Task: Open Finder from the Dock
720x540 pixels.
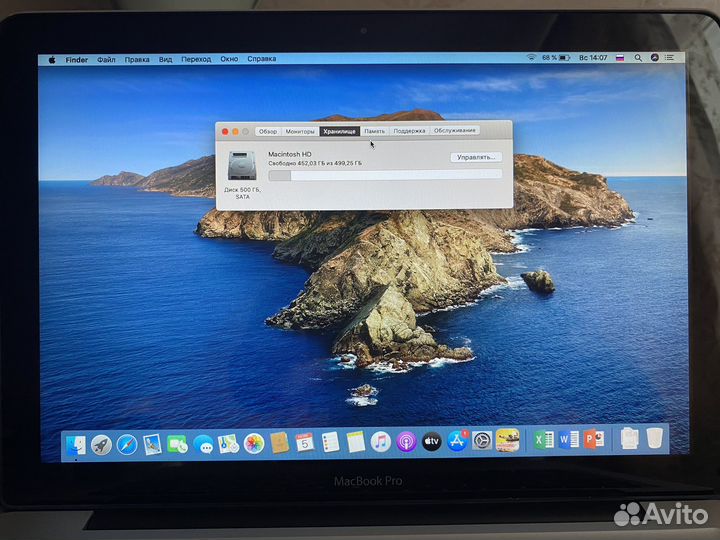Action: pyautogui.click(x=76, y=444)
